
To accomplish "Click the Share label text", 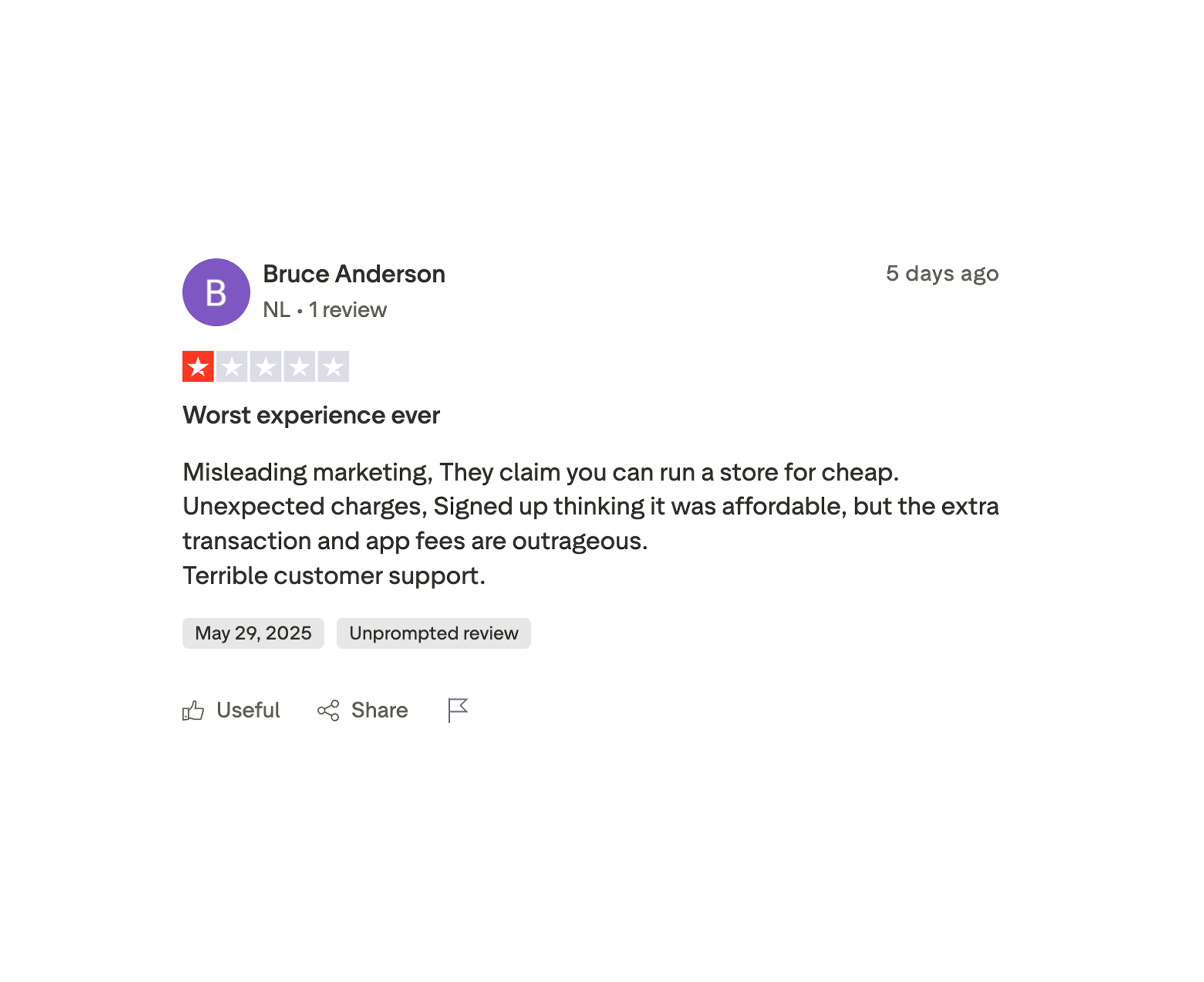I will (x=380, y=710).
